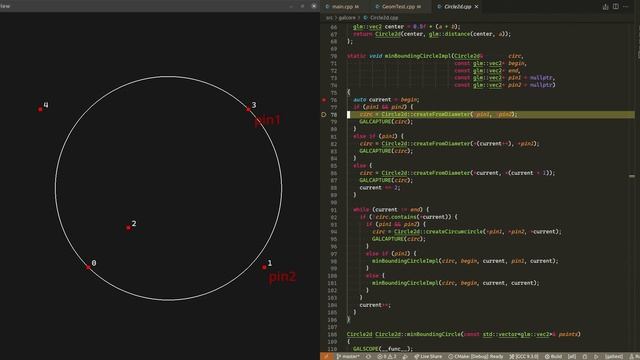Click the debug arrow at line 78

click(324, 115)
